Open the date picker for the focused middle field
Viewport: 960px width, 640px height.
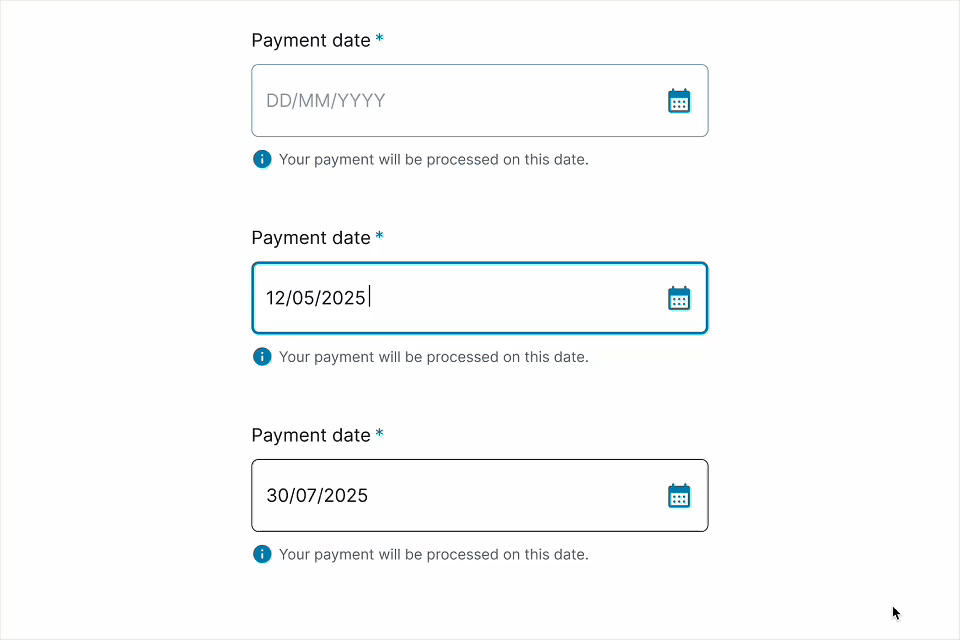[x=679, y=297]
